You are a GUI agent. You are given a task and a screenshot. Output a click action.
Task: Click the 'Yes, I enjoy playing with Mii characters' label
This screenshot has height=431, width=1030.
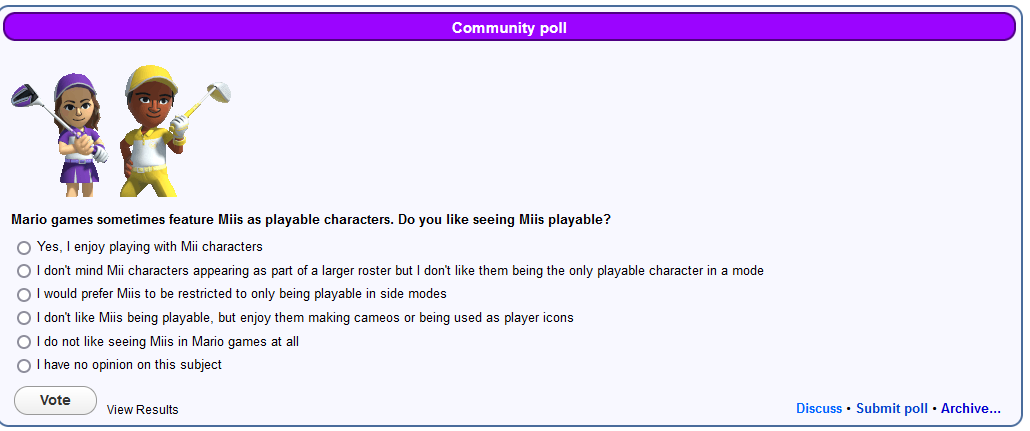[150, 247]
